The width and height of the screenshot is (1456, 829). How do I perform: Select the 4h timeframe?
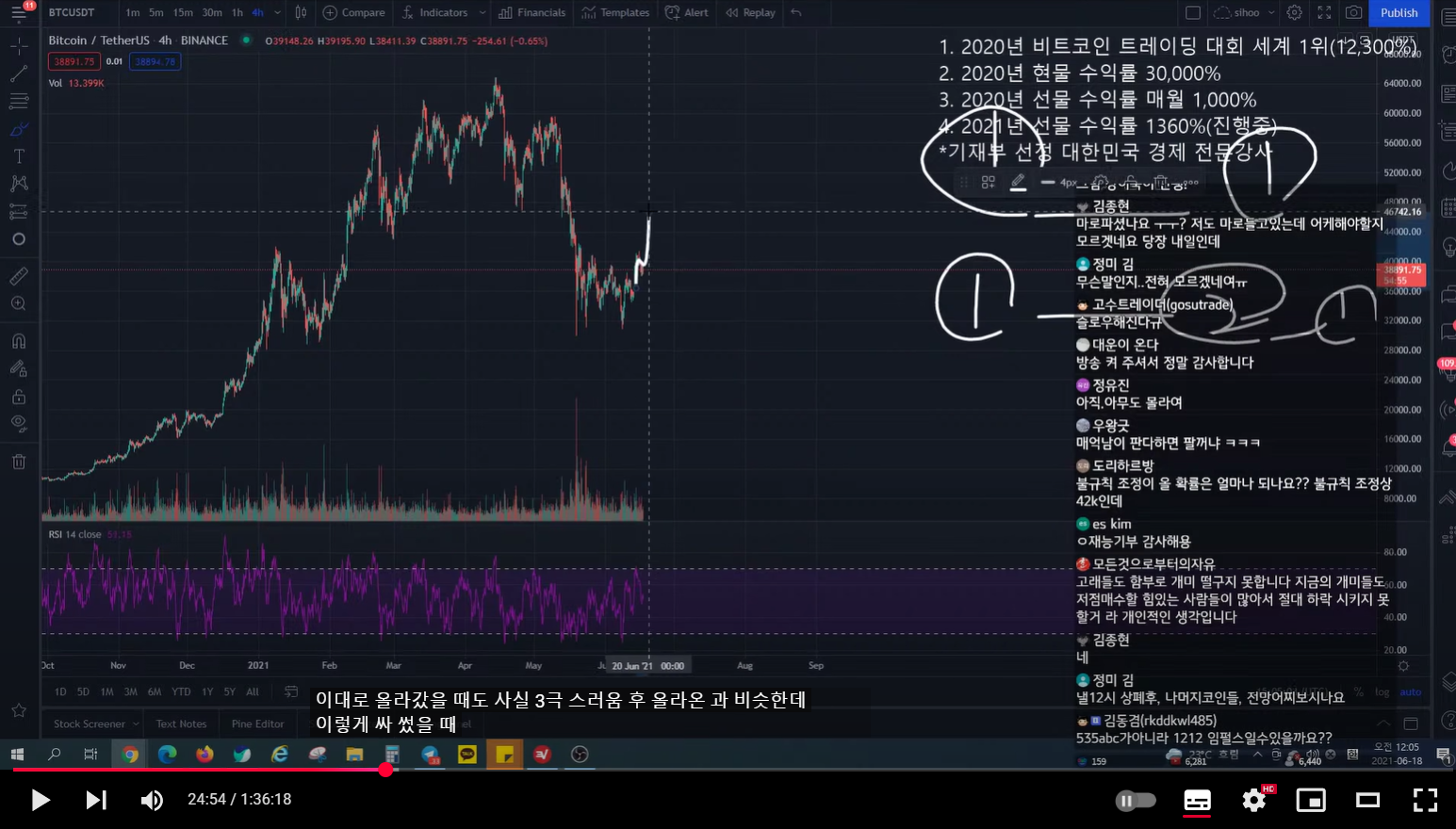(257, 12)
